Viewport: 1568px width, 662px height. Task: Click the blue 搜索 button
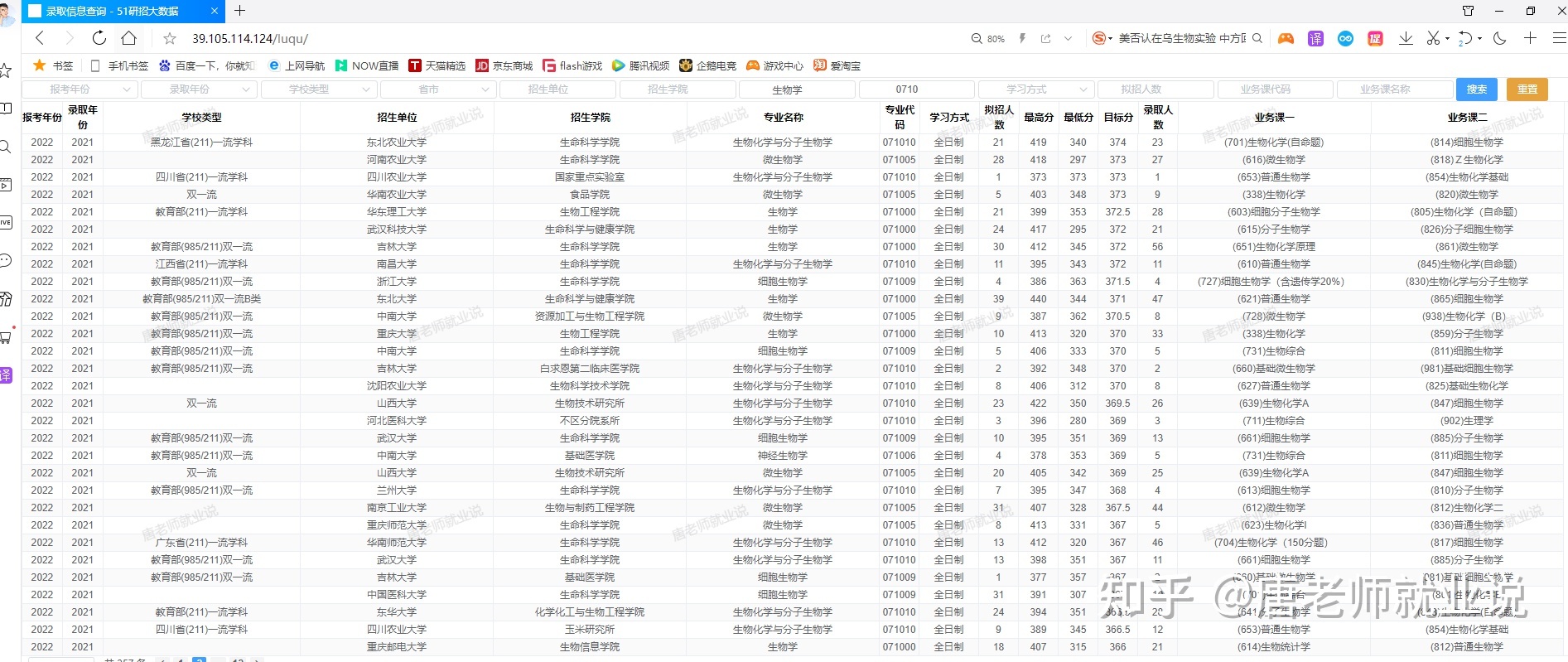pos(1476,89)
